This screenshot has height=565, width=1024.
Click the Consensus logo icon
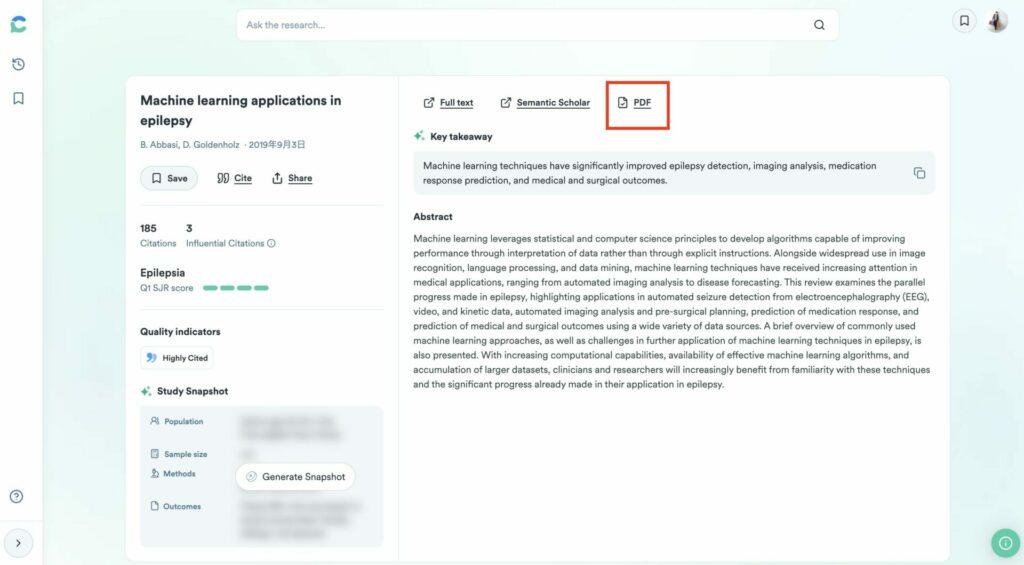click(x=18, y=24)
